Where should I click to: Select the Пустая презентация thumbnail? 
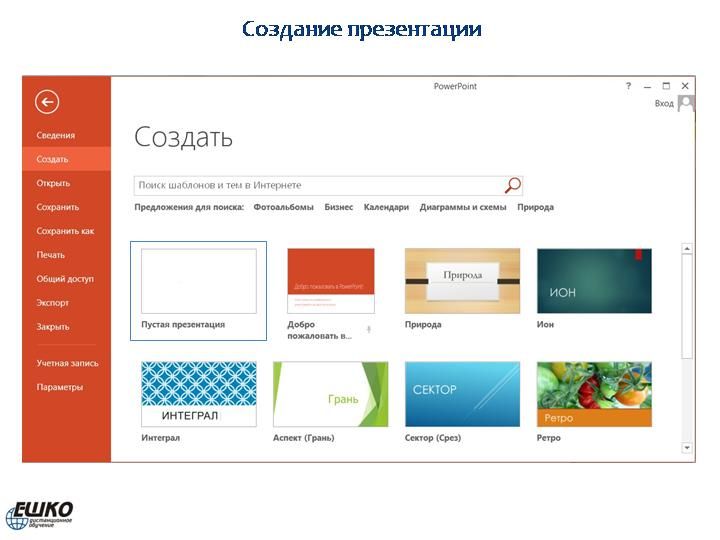coord(199,281)
